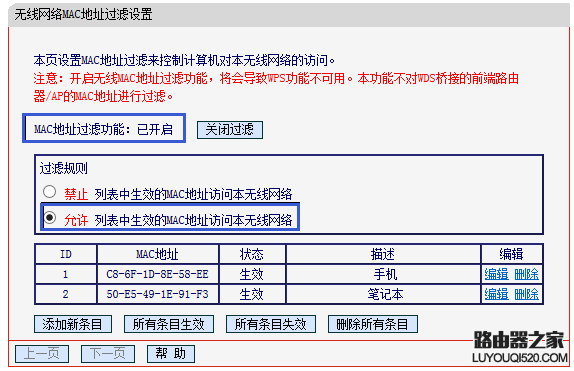Click the 描述 column header
The image size is (574, 371).
[x=383, y=254]
